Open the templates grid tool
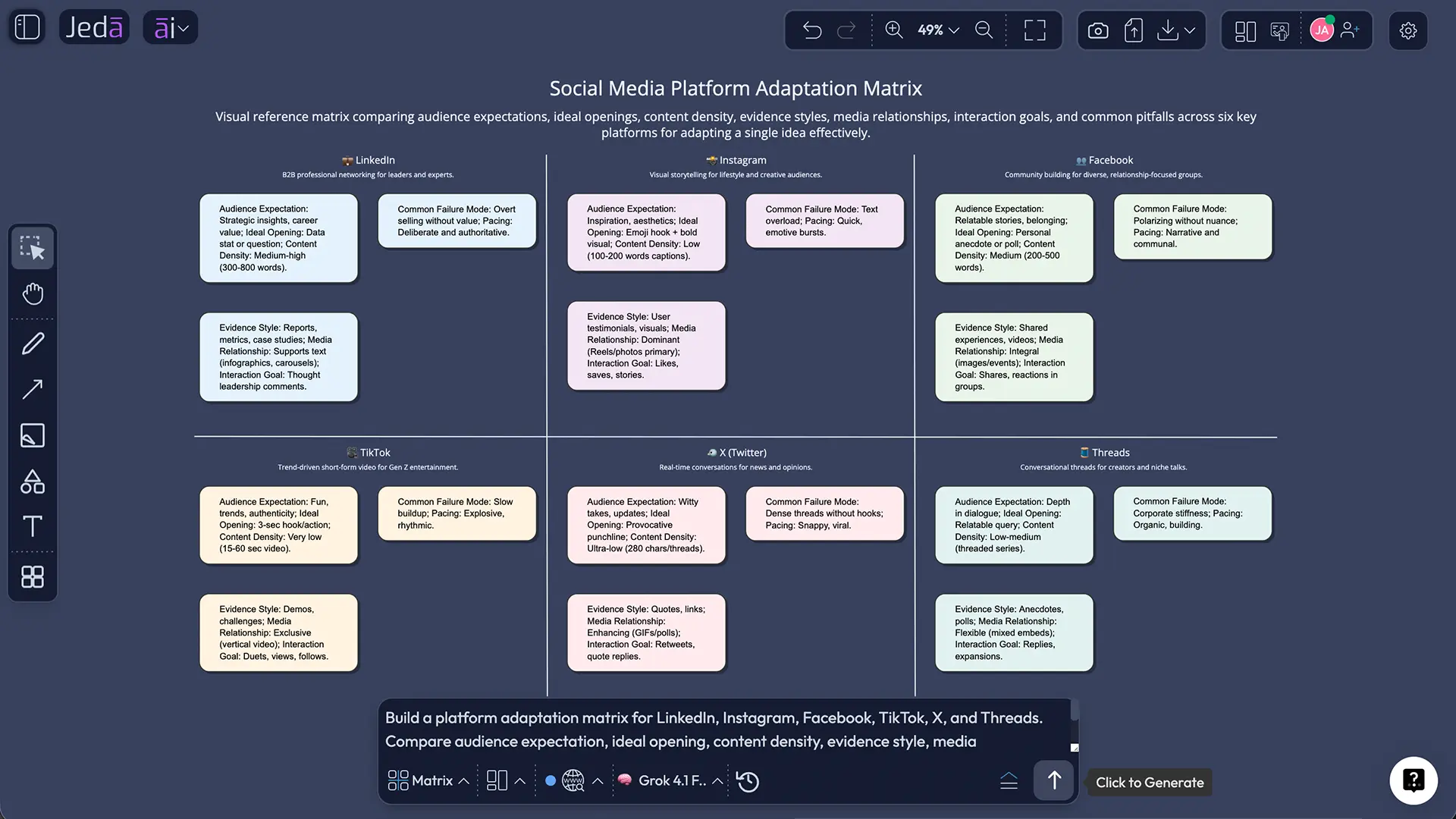 coord(33,577)
